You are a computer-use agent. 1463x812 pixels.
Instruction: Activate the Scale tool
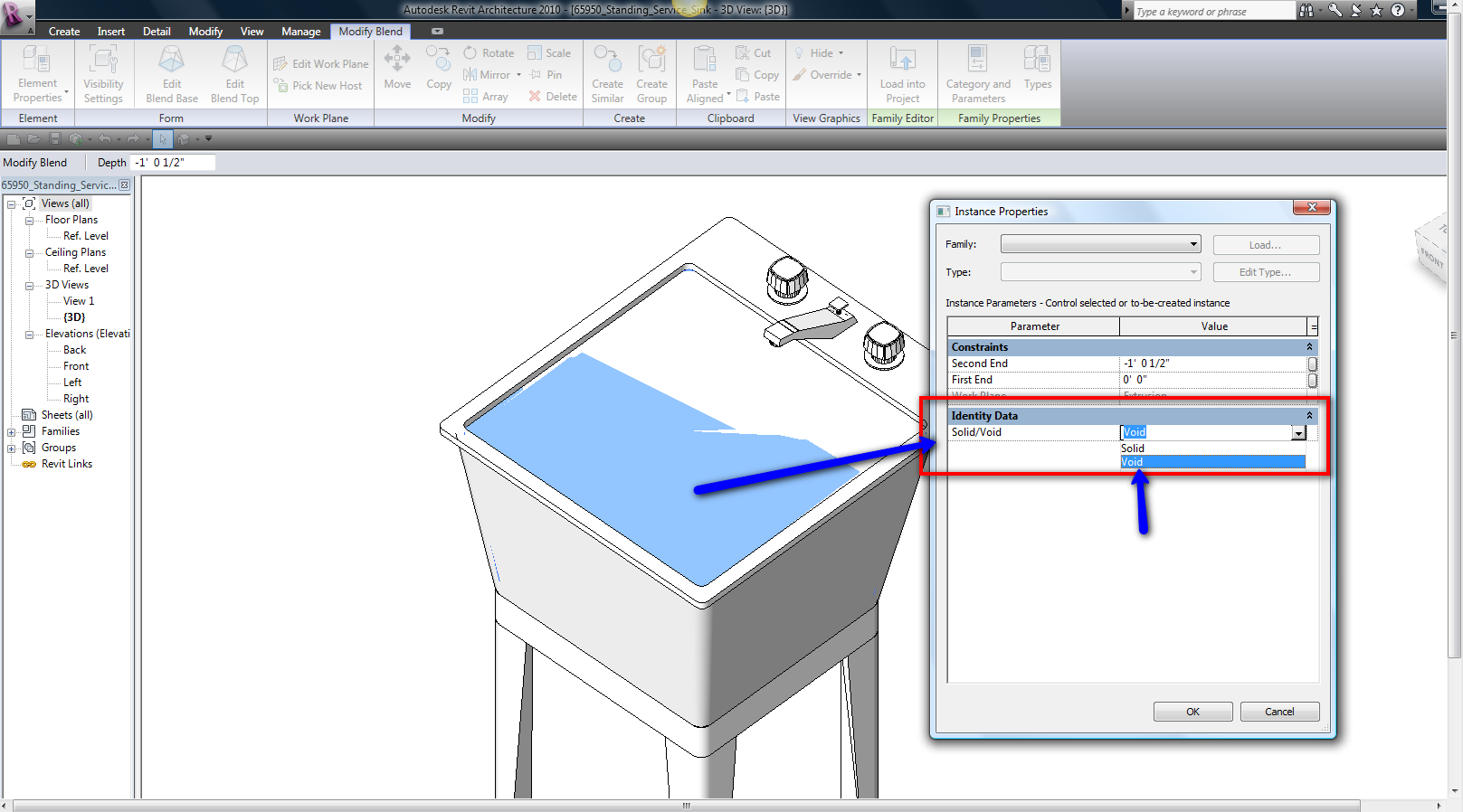(549, 53)
